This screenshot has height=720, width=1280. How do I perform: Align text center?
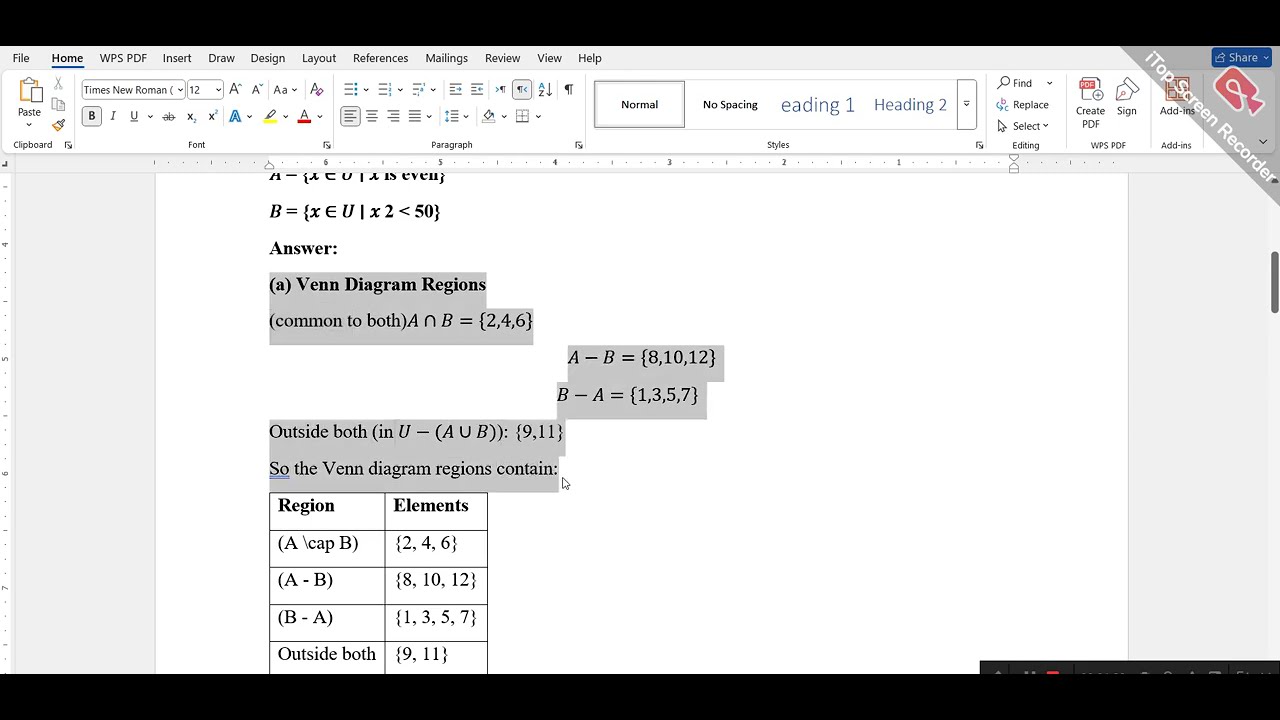372,116
